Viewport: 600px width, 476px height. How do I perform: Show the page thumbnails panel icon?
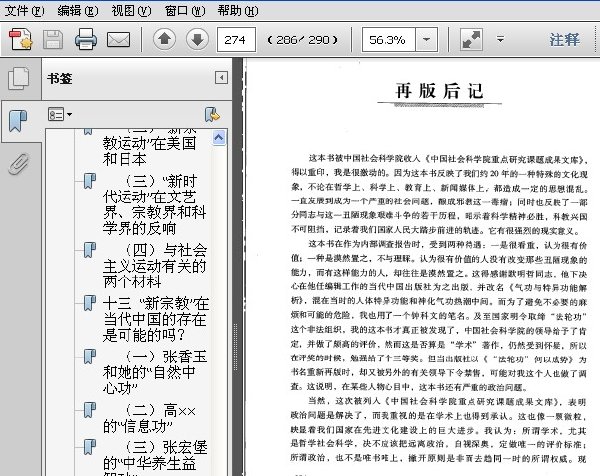tap(19, 79)
